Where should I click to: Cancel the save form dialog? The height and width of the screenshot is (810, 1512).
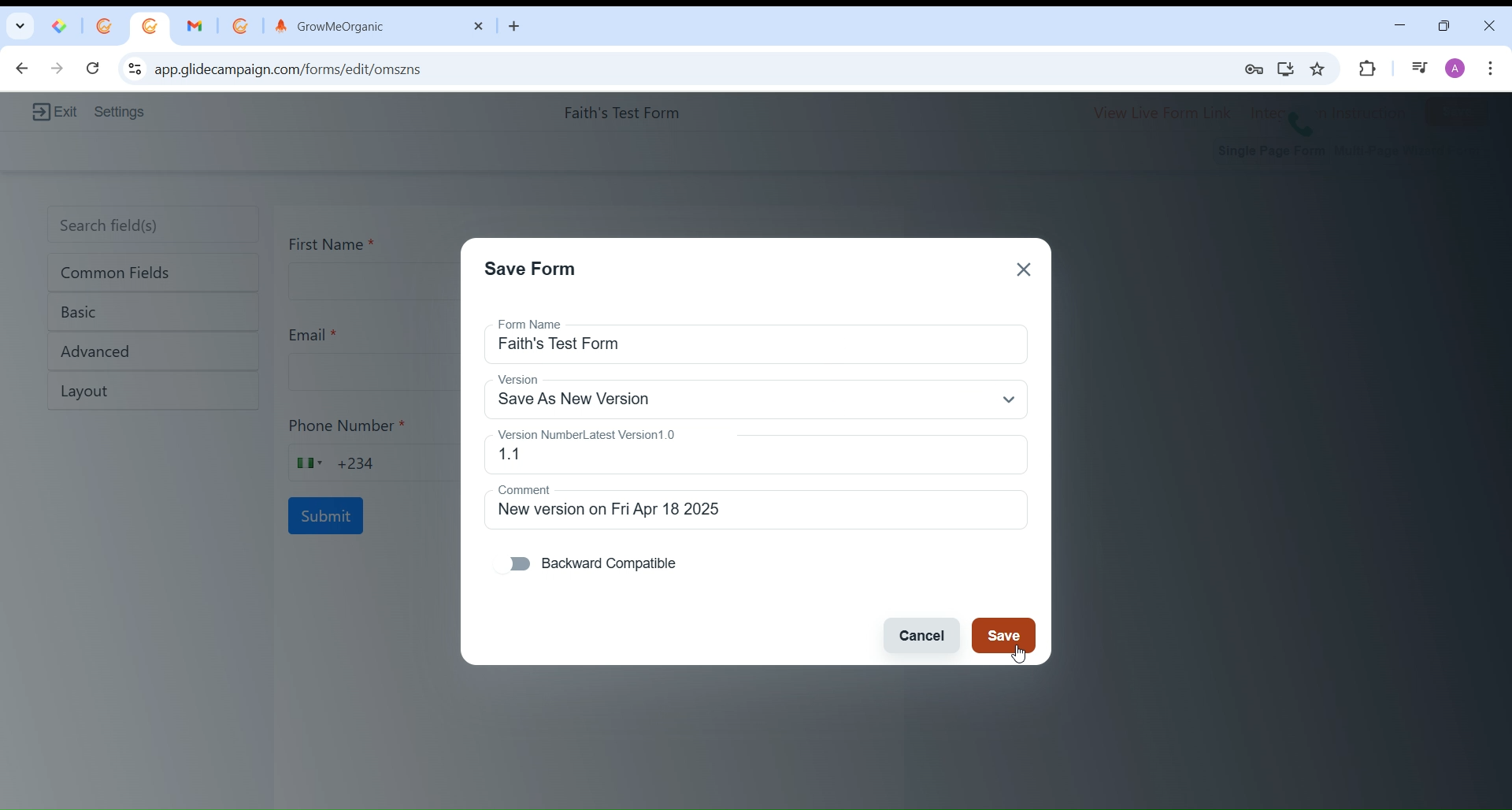pos(921,636)
